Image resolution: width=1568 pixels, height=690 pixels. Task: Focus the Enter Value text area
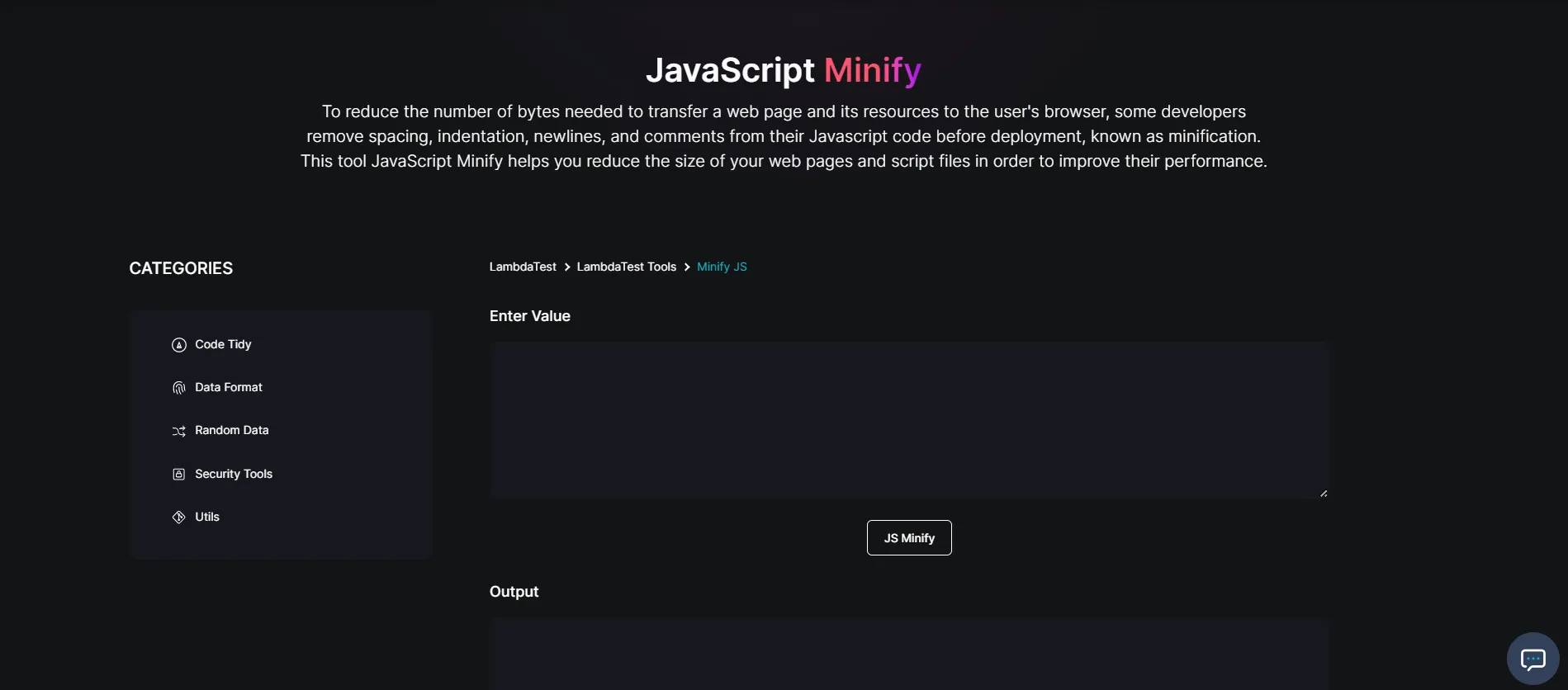(909, 421)
